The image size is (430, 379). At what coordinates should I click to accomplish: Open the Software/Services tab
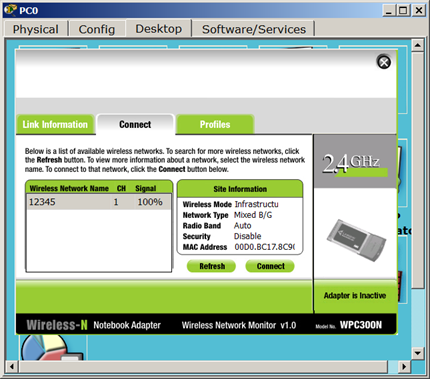[254, 29]
